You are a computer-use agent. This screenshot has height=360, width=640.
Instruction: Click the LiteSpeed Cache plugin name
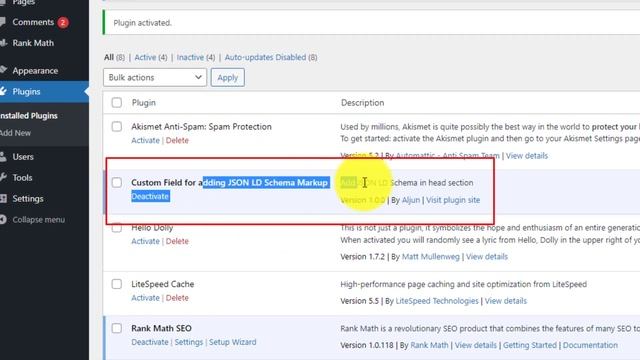pyautogui.click(x=162, y=284)
